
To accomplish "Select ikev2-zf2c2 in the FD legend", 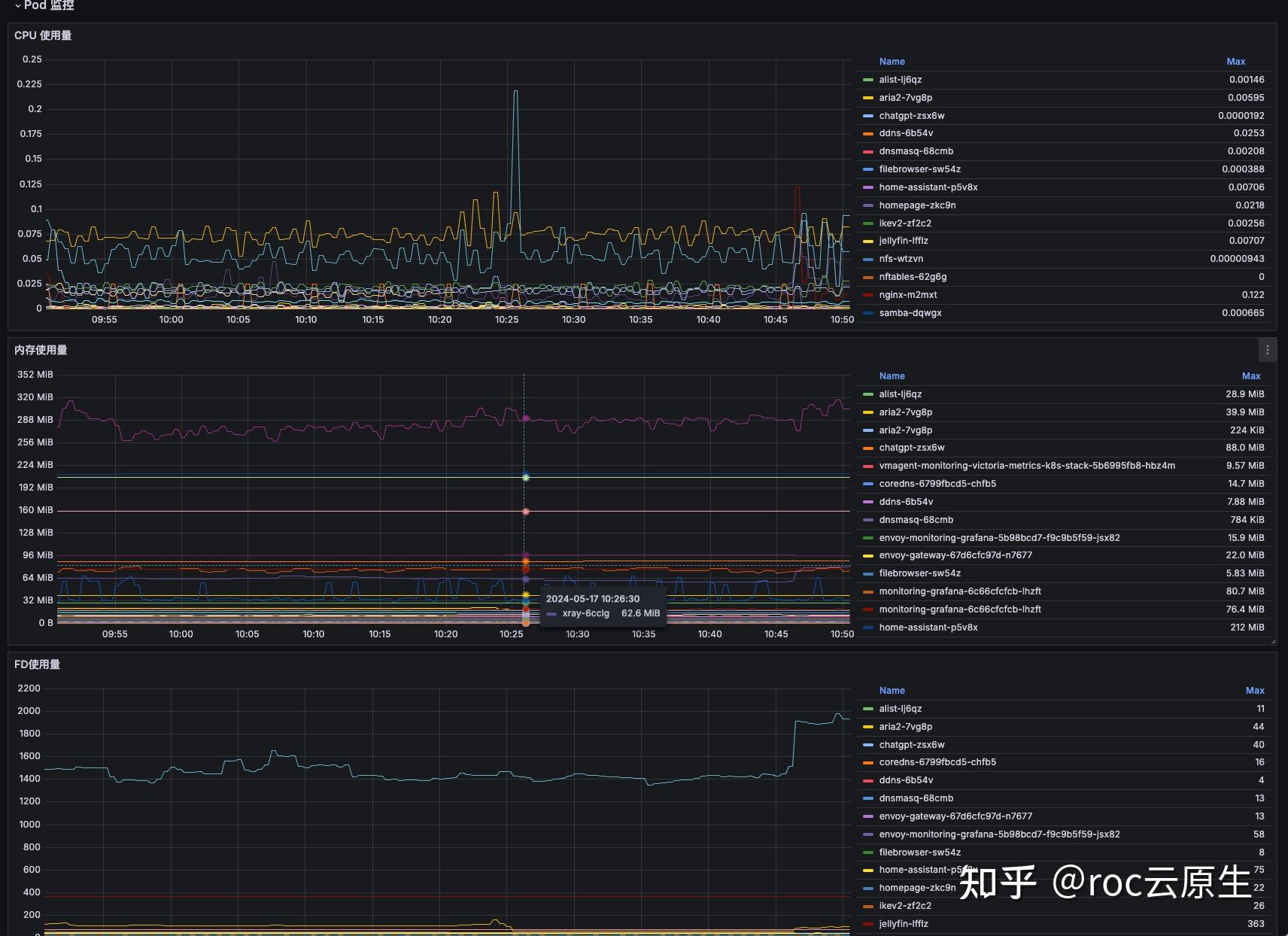I will [905, 906].
